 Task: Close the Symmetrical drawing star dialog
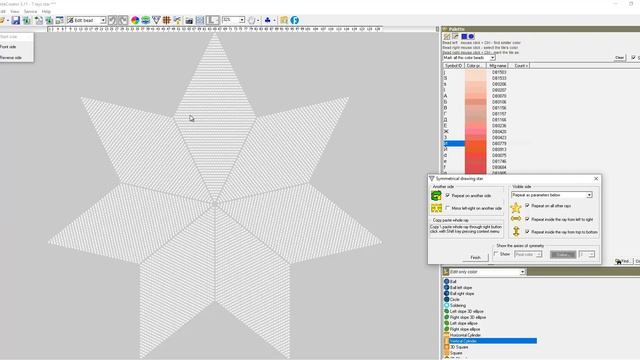(x=596, y=179)
